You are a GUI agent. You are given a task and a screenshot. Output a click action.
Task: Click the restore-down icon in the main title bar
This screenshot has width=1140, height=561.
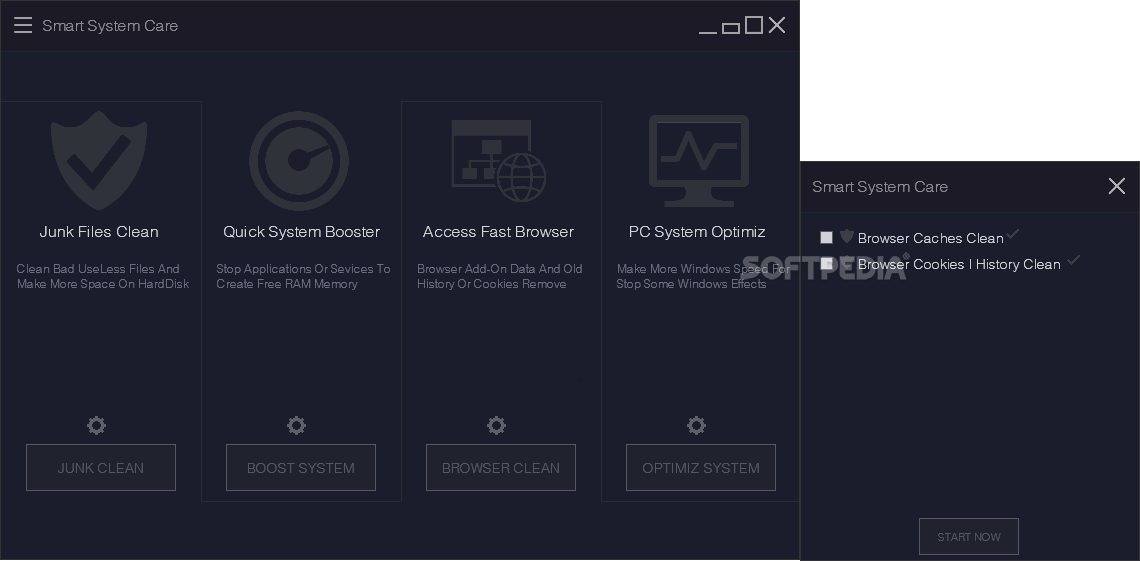pos(731,28)
